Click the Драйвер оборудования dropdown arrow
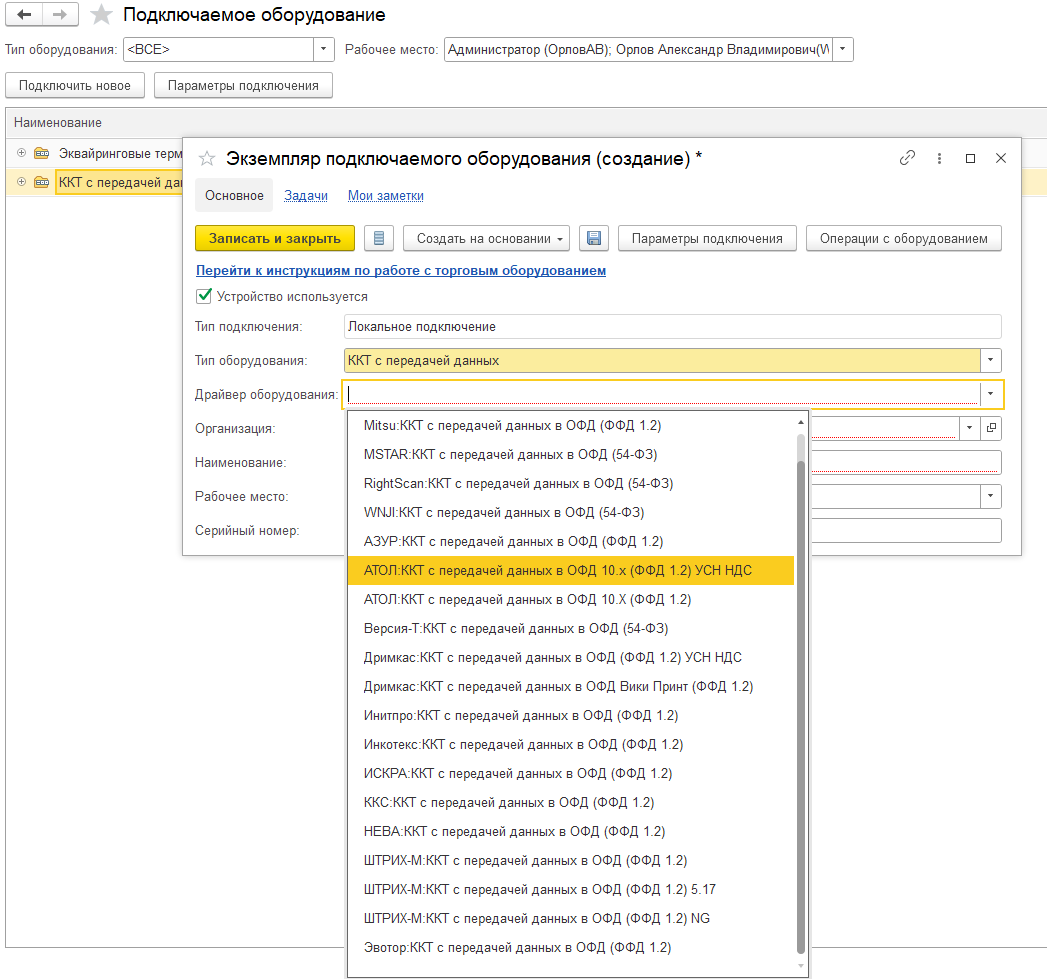Image resolution: width=1047 pixels, height=979 pixels. 990,395
